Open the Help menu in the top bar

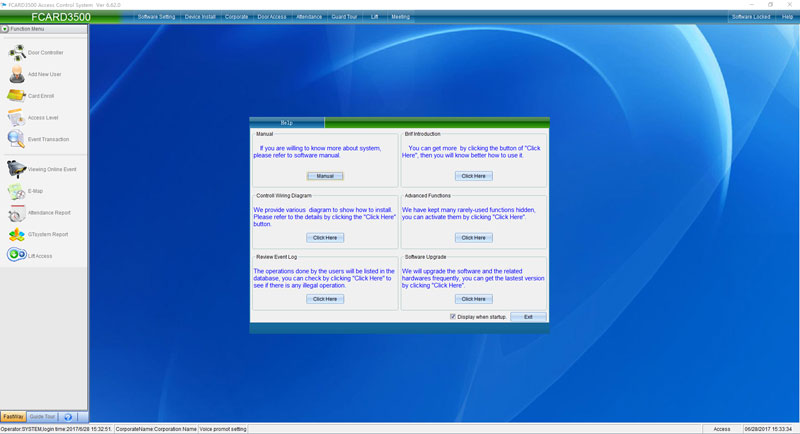(787, 17)
